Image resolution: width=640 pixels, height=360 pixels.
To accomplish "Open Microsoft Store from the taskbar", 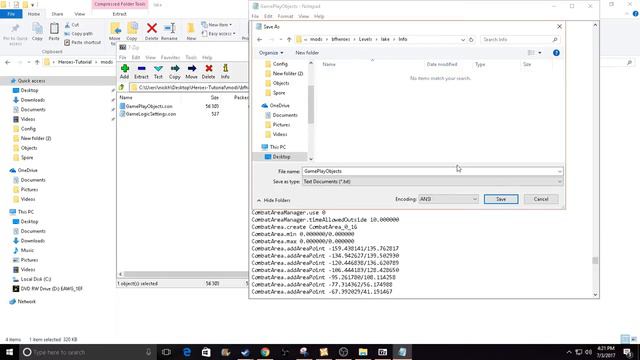I will (206, 352).
